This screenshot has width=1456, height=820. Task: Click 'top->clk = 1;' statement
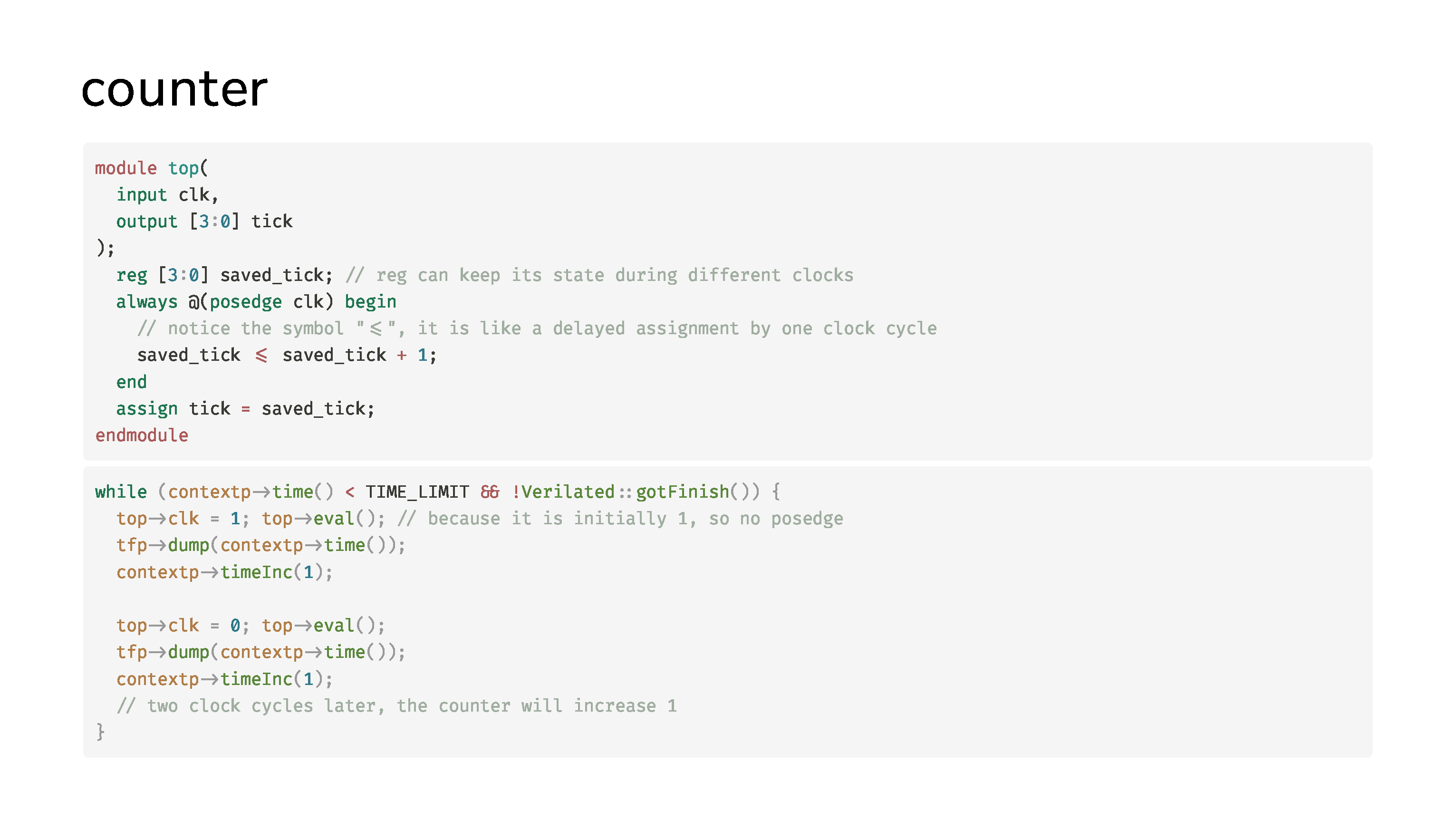[x=183, y=518]
